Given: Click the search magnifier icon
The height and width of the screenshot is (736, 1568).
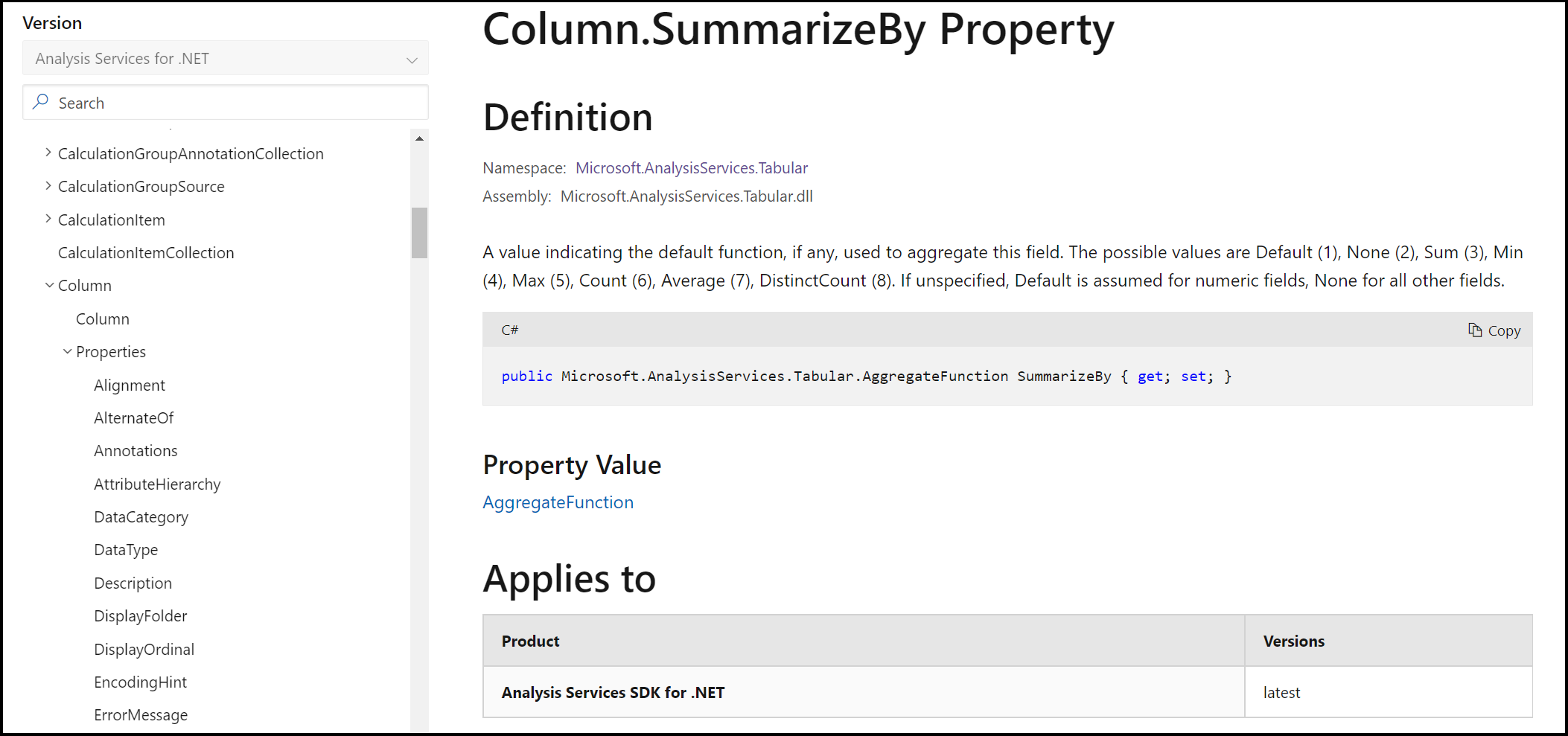Looking at the screenshot, I should pos(42,102).
